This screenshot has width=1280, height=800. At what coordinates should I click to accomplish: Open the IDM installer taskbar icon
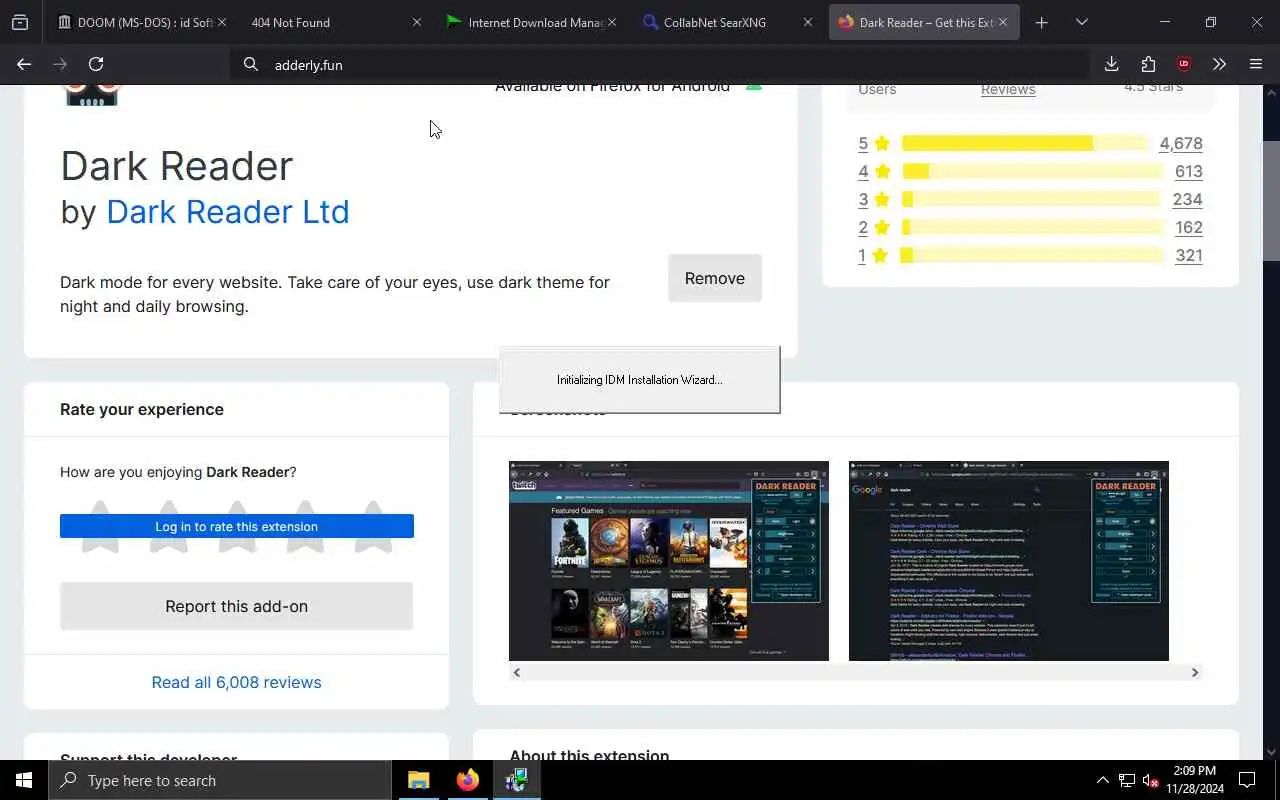coord(516,780)
